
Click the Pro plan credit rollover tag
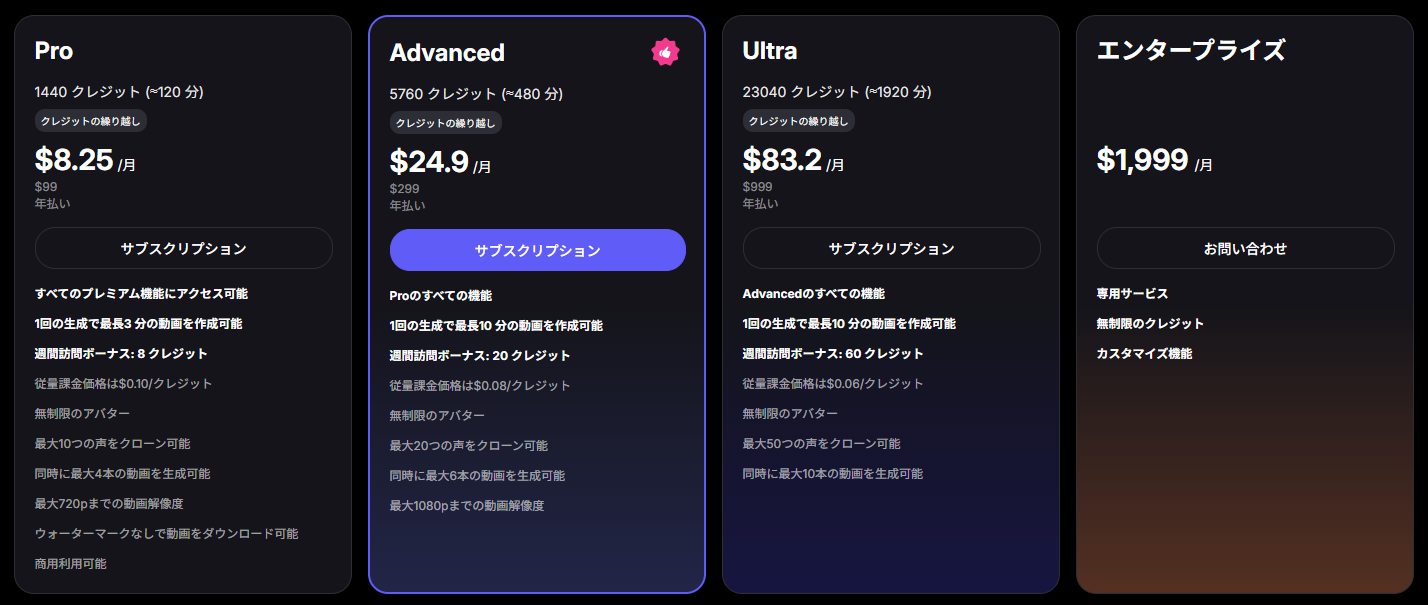point(92,121)
